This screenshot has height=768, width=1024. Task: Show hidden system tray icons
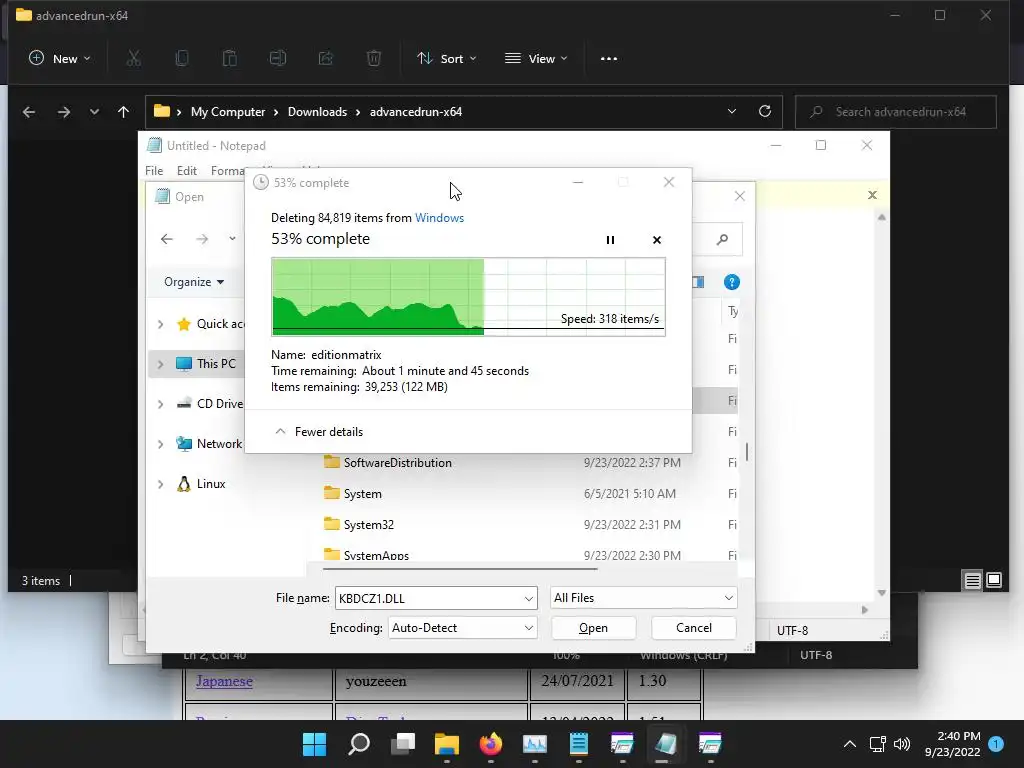pyautogui.click(x=850, y=744)
